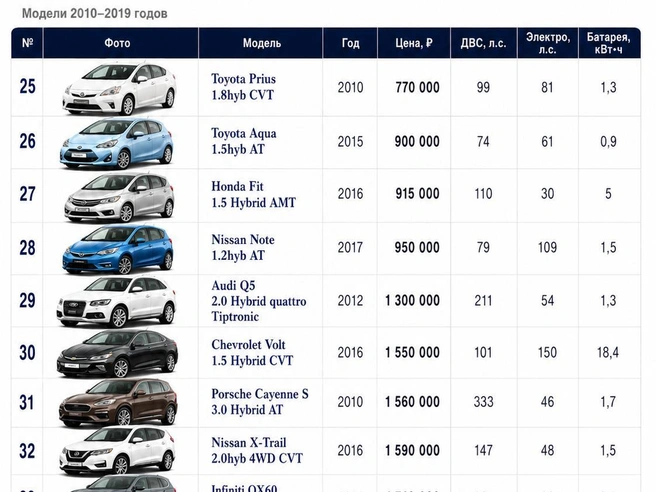Click row number 27
This screenshot has width=656, height=492.
(27, 194)
